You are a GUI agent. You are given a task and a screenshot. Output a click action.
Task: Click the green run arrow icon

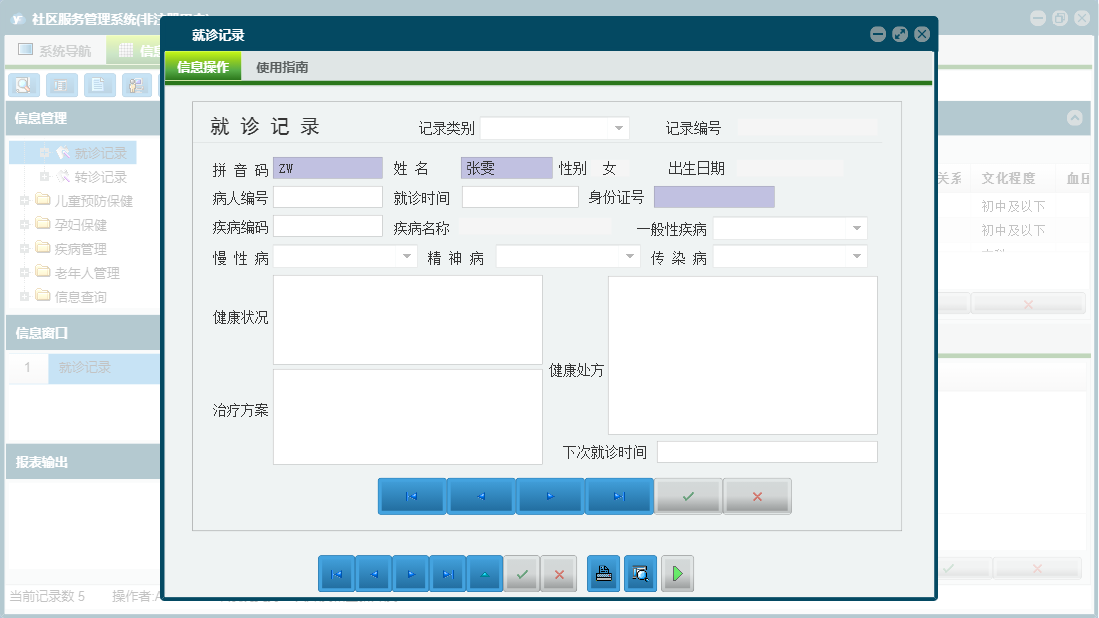tap(677, 573)
